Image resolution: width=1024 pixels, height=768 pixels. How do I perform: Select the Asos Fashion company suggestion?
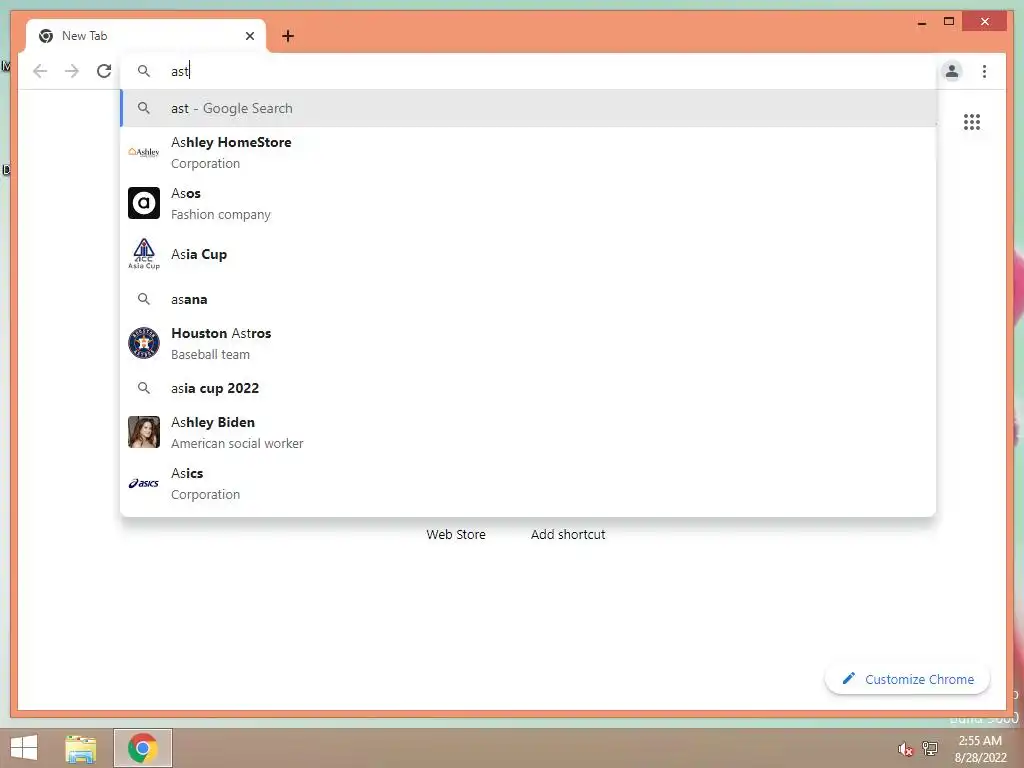pyautogui.click(x=528, y=204)
